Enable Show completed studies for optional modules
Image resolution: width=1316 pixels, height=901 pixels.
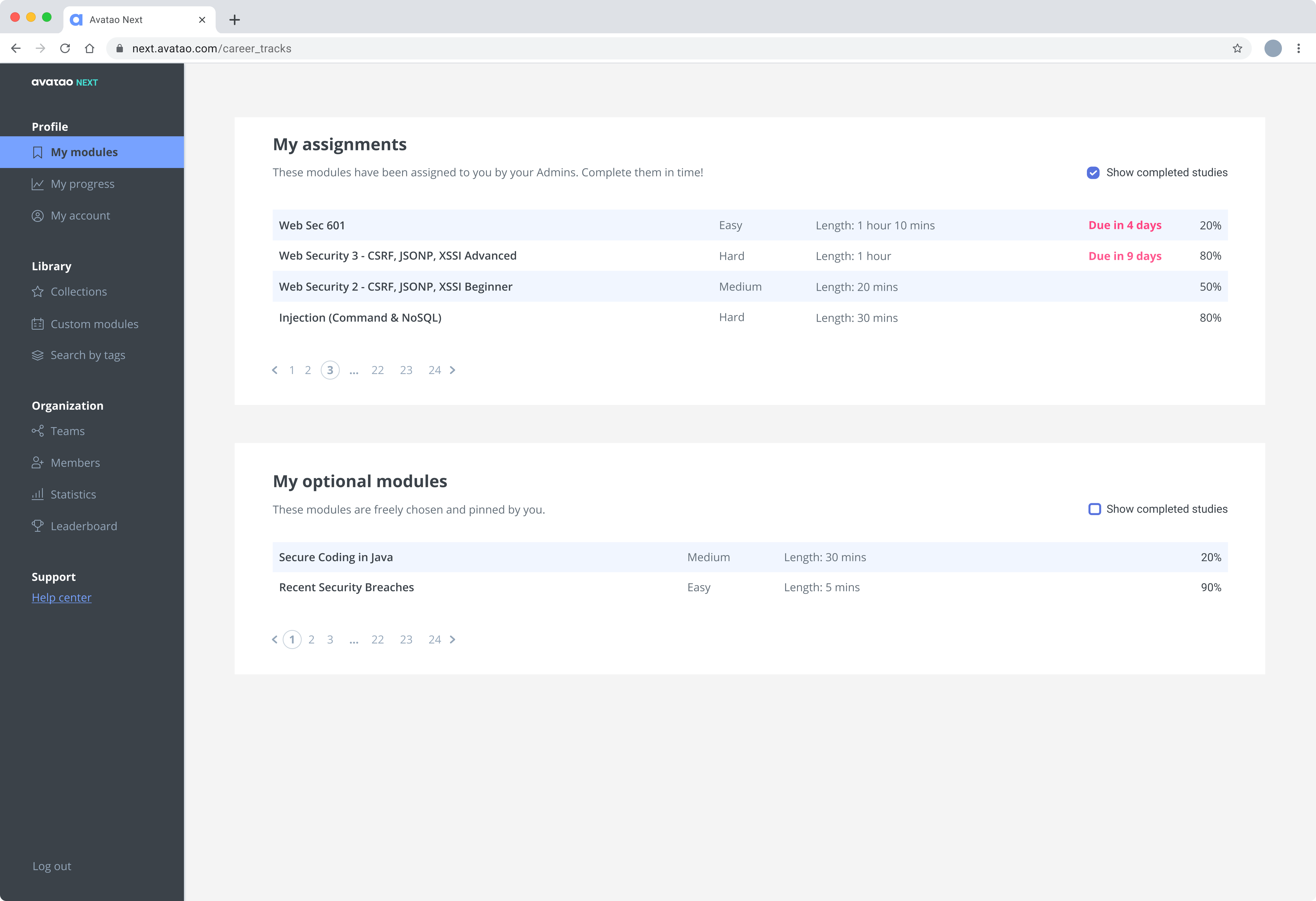pyautogui.click(x=1094, y=509)
